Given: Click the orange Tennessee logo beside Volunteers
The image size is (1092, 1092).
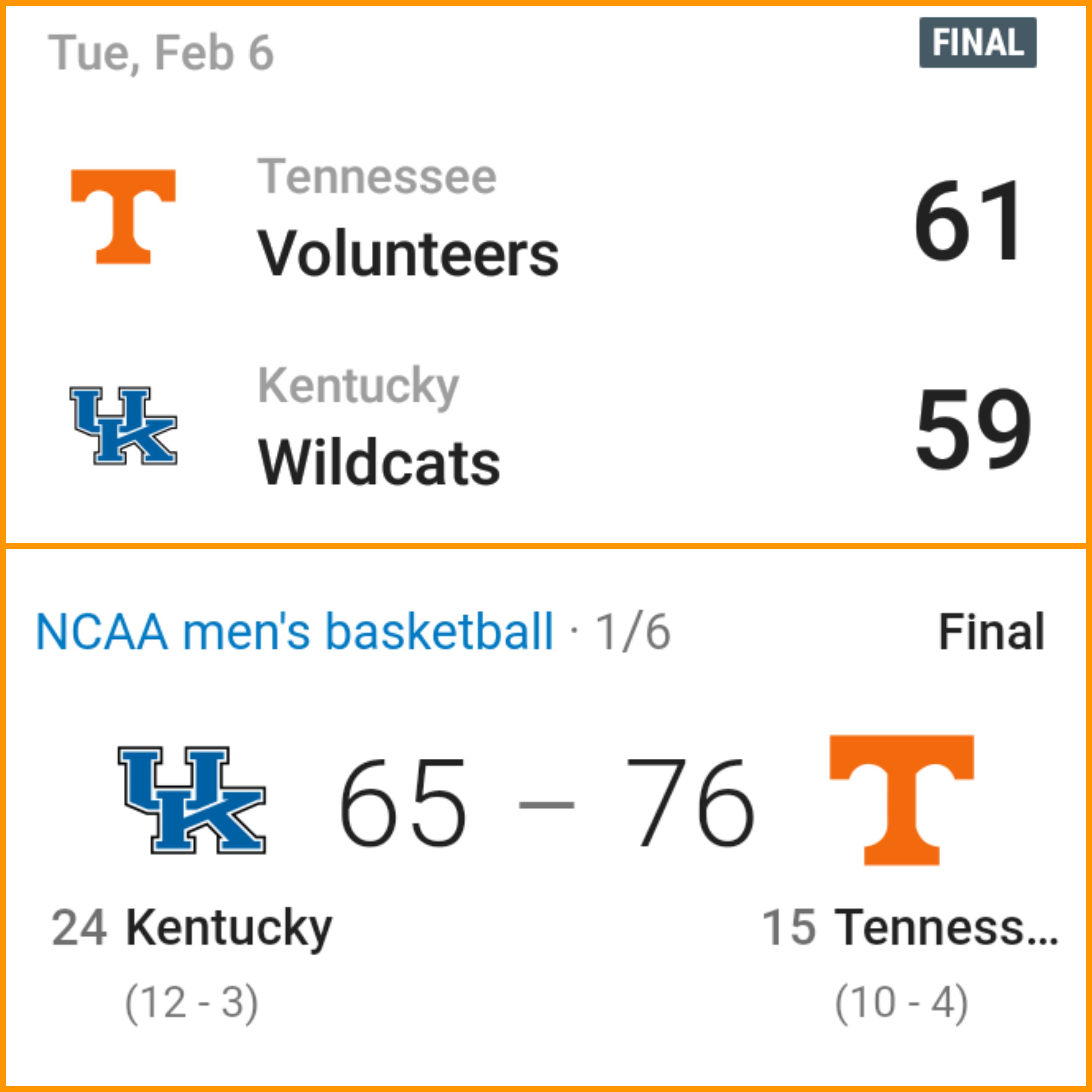Looking at the screenshot, I should (123, 216).
